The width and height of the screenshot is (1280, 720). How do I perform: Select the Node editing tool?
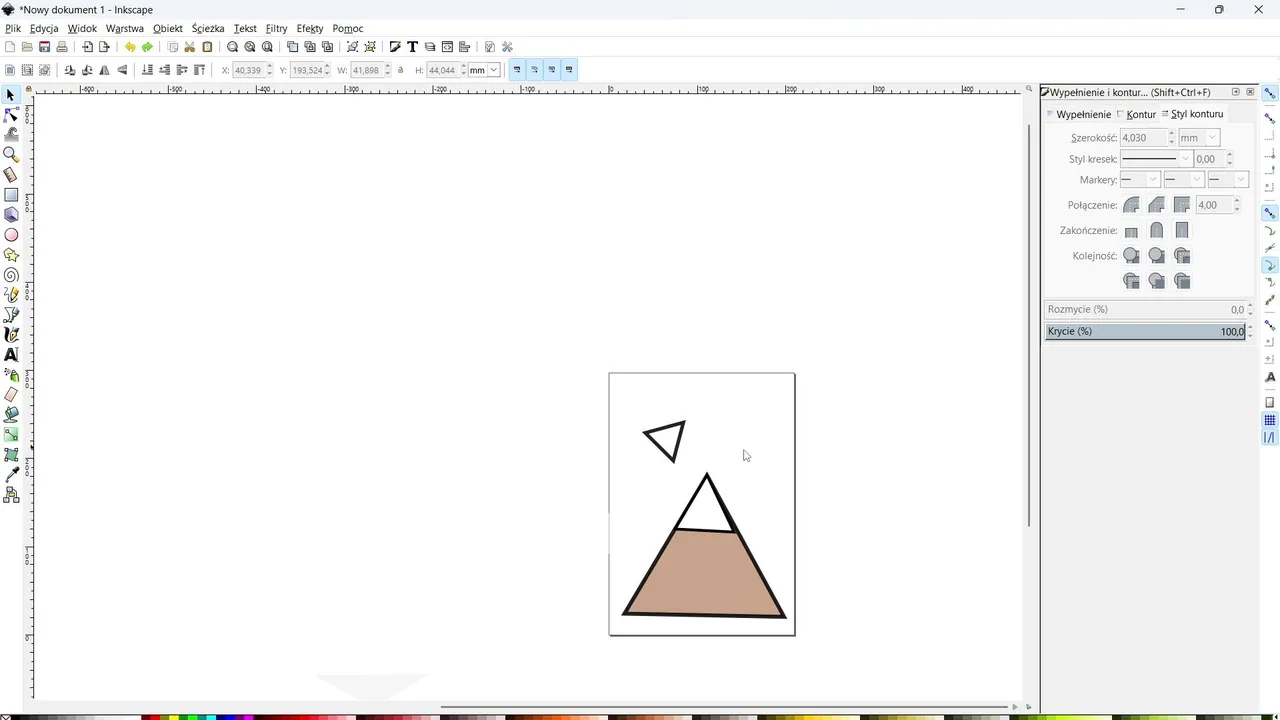pos(11,115)
